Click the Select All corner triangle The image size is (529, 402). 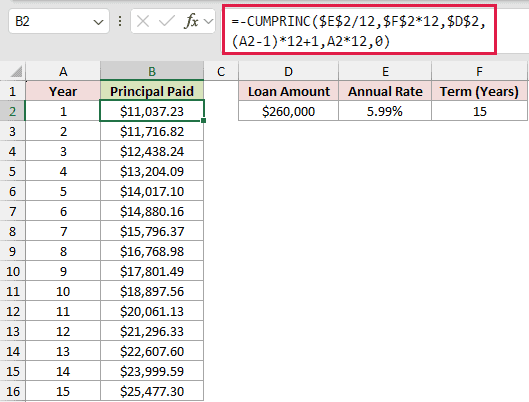tap(16, 71)
